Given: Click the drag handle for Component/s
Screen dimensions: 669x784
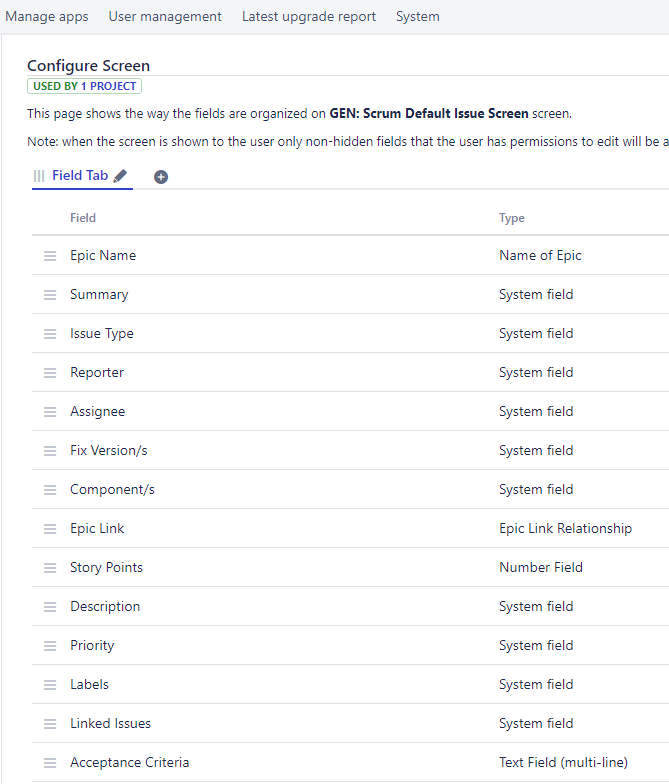Looking at the screenshot, I should (x=50, y=490).
